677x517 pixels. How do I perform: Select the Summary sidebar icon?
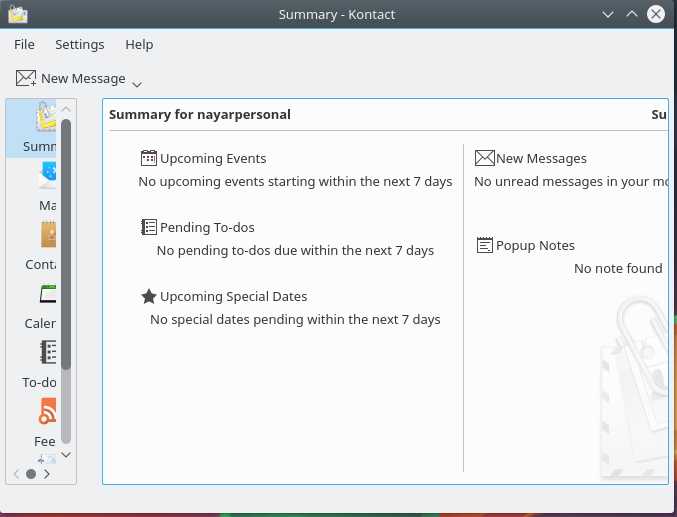click(46, 117)
